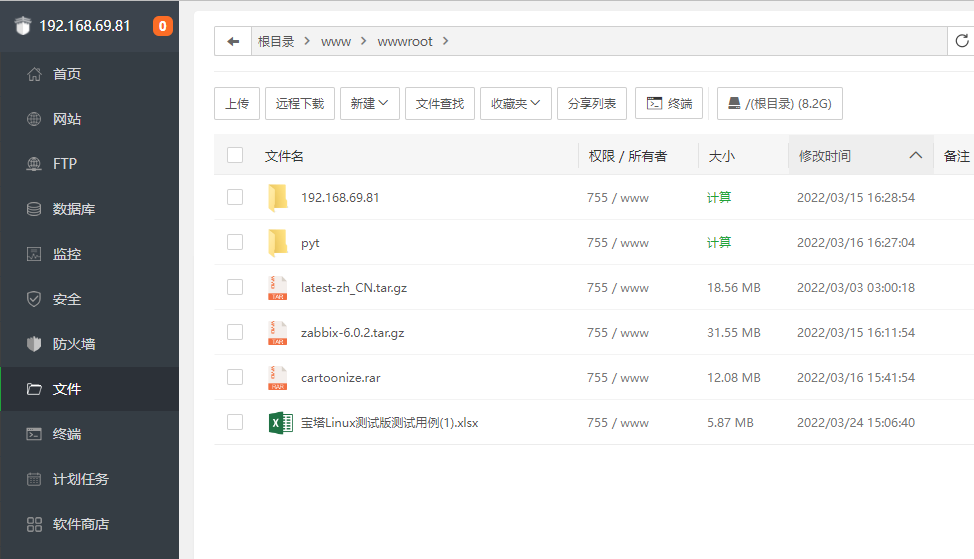Open the 收藏夹 favorites dropdown
Screen dimensions: 974x559
click(516, 103)
